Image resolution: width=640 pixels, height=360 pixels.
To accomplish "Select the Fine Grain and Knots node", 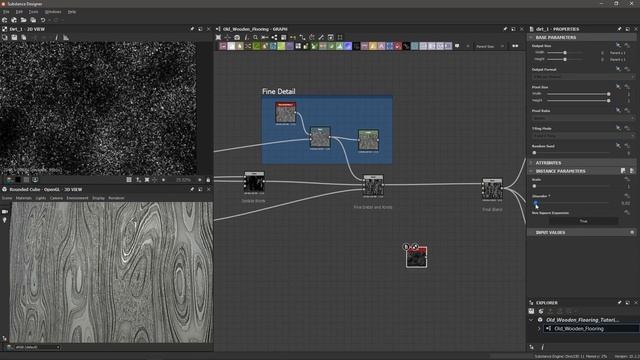I will pos(373,186).
